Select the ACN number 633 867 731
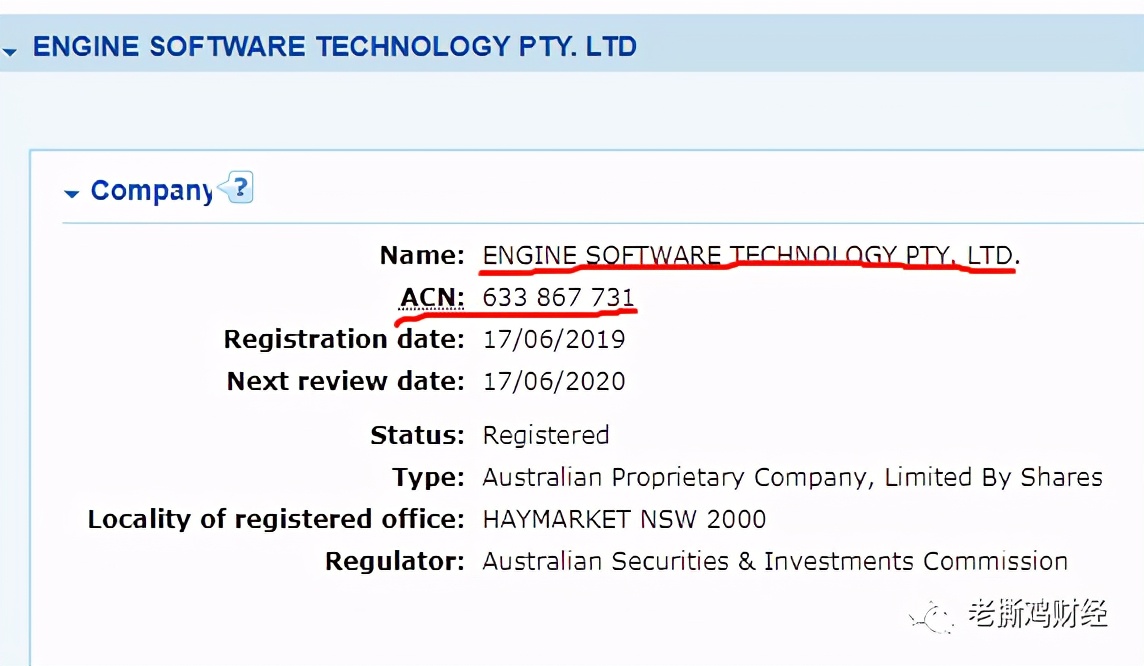This screenshot has width=1144, height=666. 558,298
